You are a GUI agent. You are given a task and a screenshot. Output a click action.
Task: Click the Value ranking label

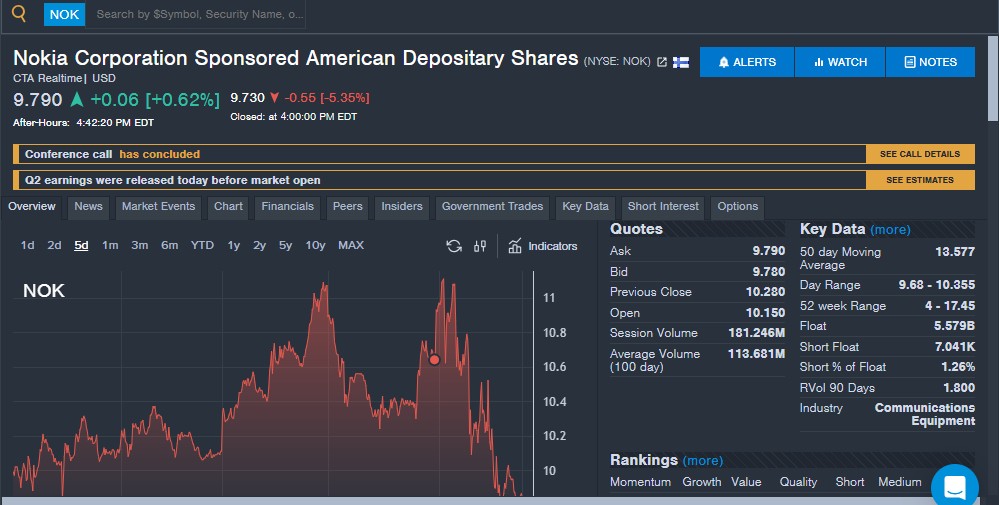[746, 482]
